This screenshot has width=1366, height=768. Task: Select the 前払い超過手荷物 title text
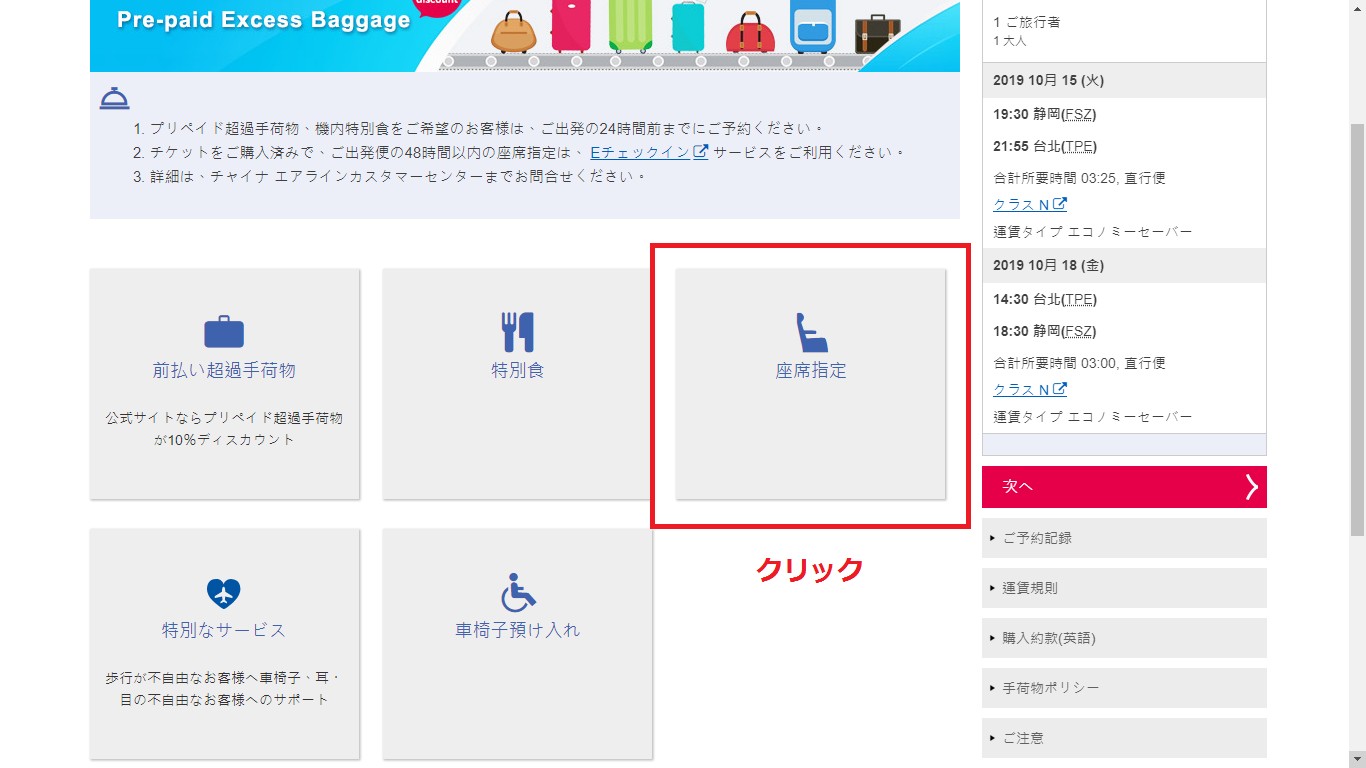click(x=224, y=371)
